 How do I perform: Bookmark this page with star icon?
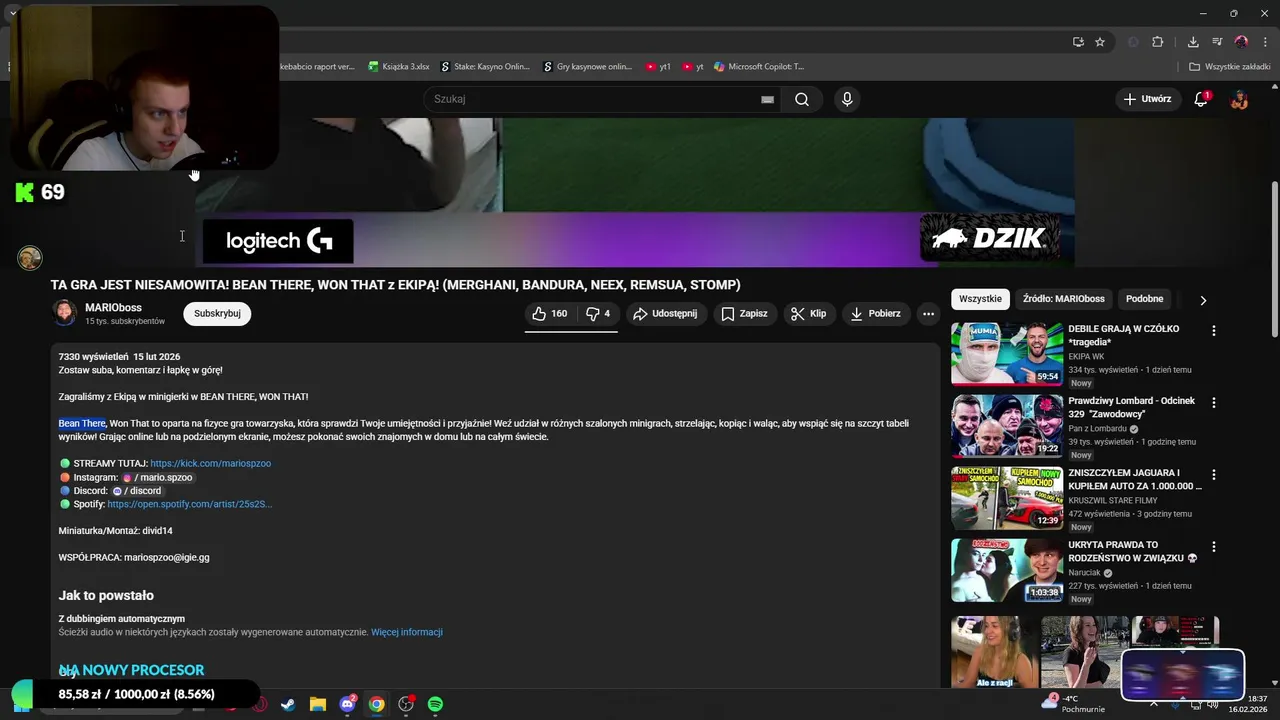coord(1100,42)
